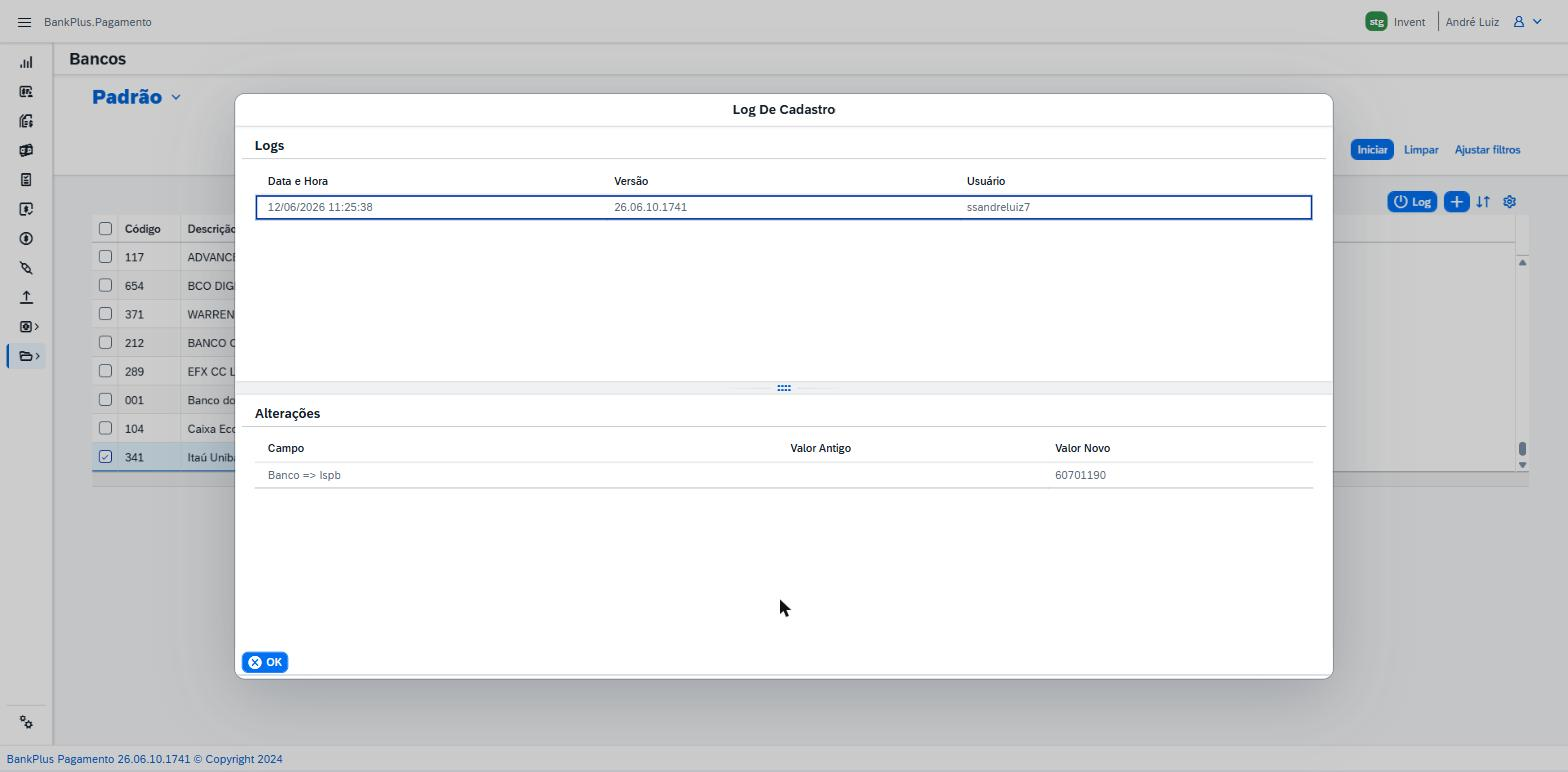Open the gears settings icon at sidebar bottom

click(26, 723)
